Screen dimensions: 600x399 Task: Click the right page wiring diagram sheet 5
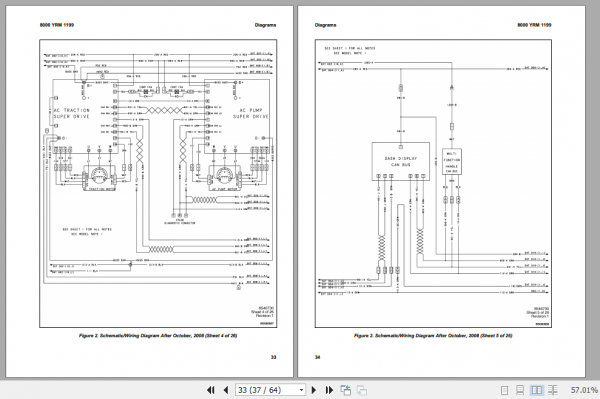433,183
